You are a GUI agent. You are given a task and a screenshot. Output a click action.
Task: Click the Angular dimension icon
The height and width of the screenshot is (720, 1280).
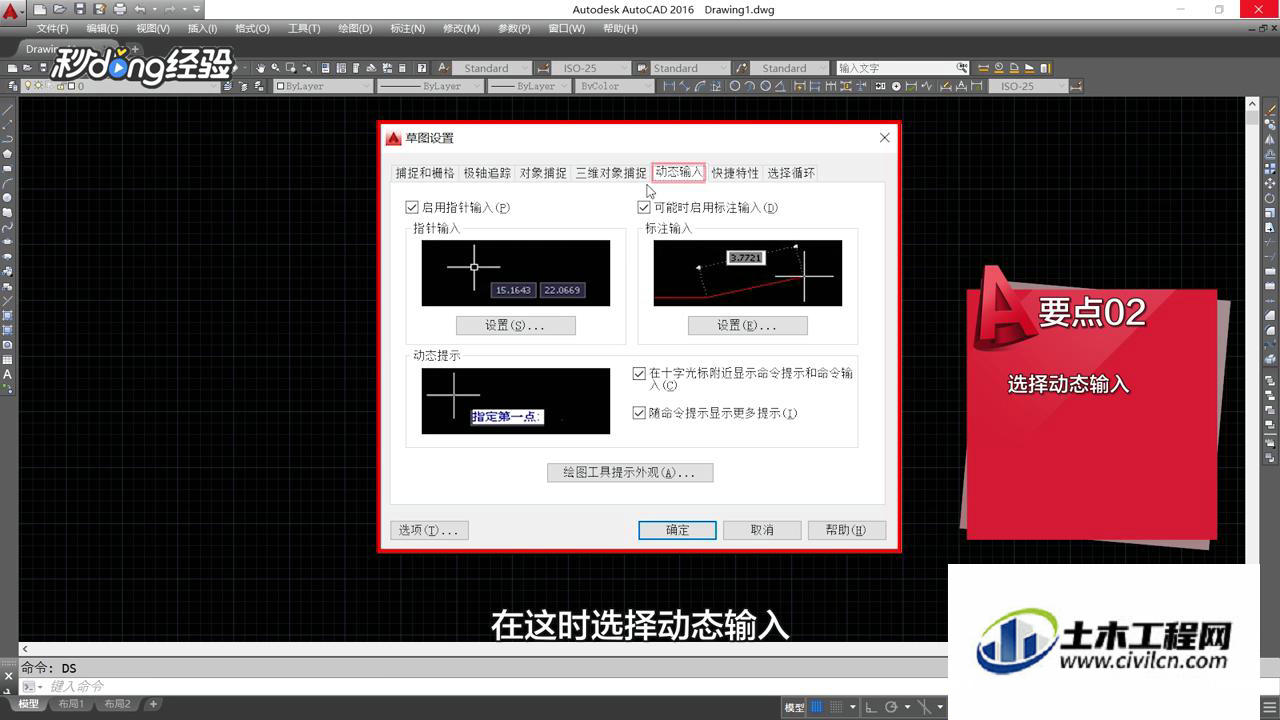point(781,86)
